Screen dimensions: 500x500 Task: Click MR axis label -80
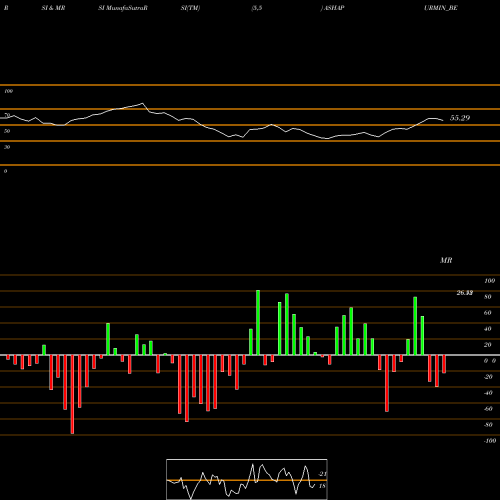point(488,425)
